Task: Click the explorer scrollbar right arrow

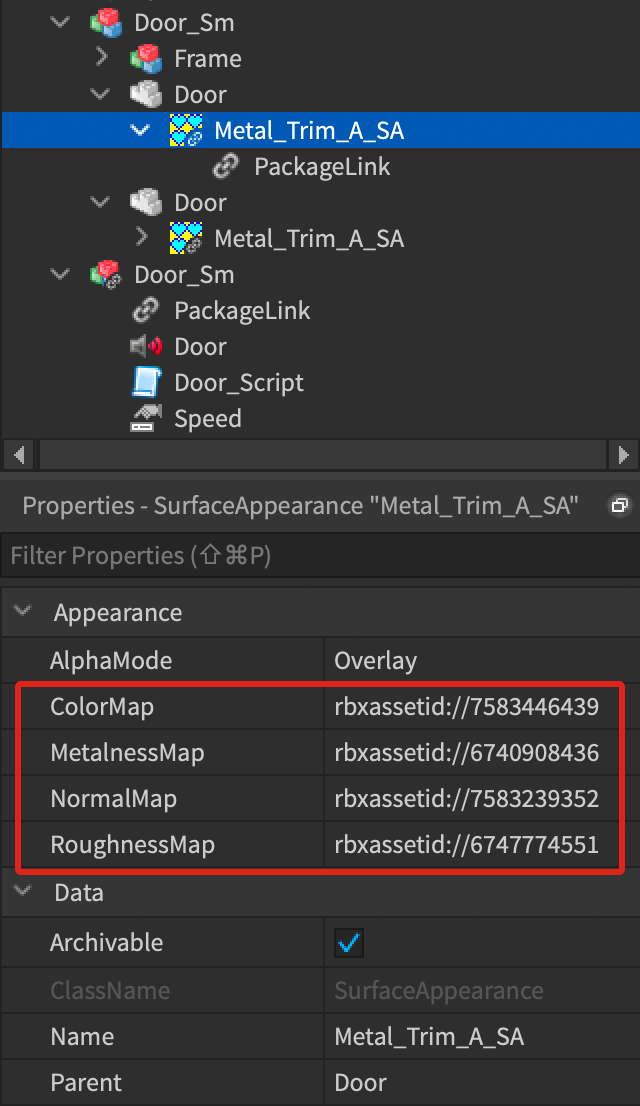Action: click(623, 455)
